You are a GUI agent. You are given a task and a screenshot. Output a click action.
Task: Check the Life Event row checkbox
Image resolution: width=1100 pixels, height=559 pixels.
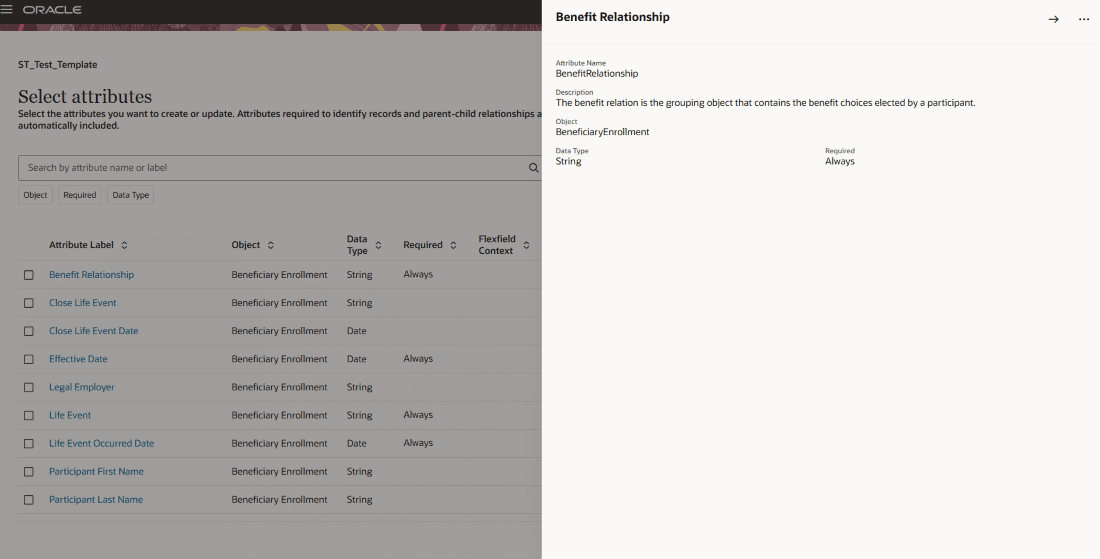pyautogui.click(x=29, y=415)
